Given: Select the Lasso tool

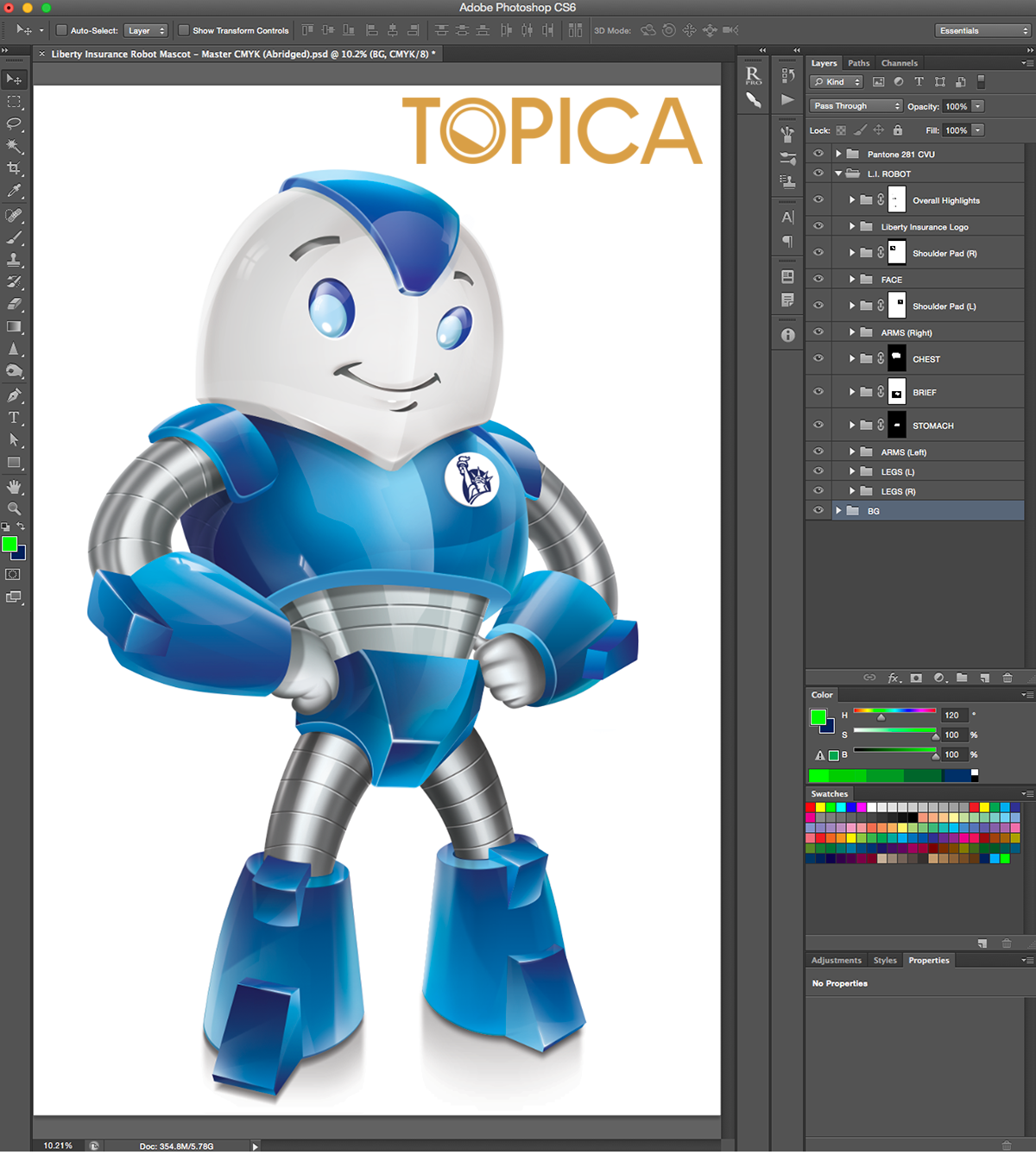Looking at the screenshot, I should (13, 123).
